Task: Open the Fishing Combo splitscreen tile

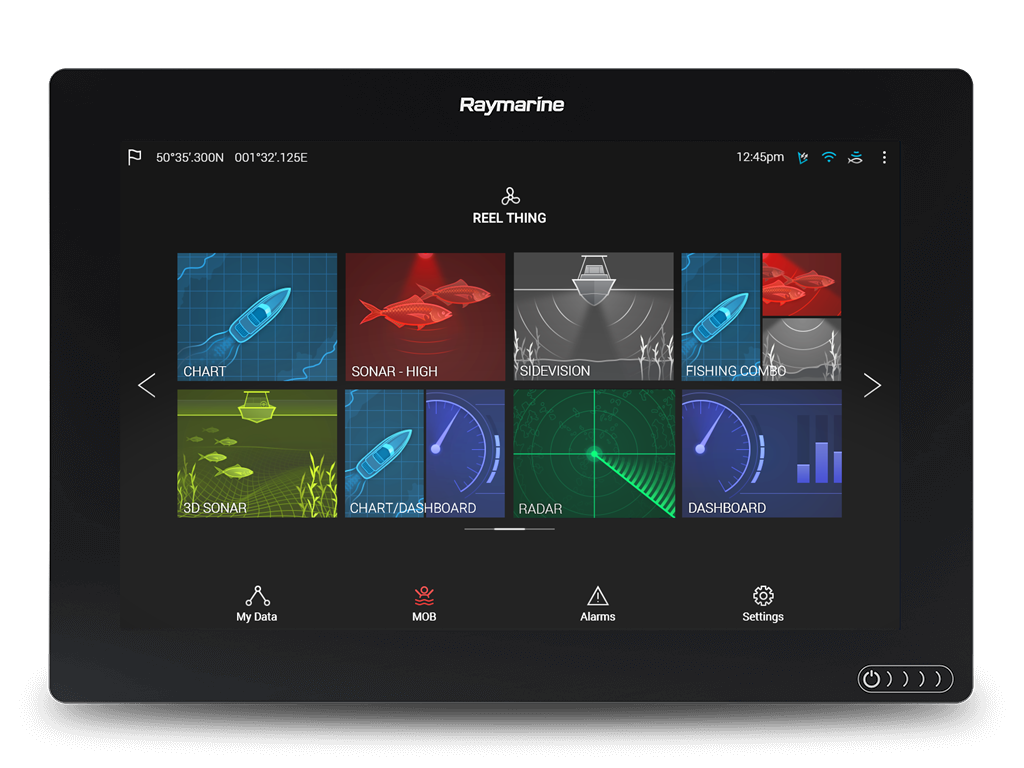Action: tap(761, 317)
